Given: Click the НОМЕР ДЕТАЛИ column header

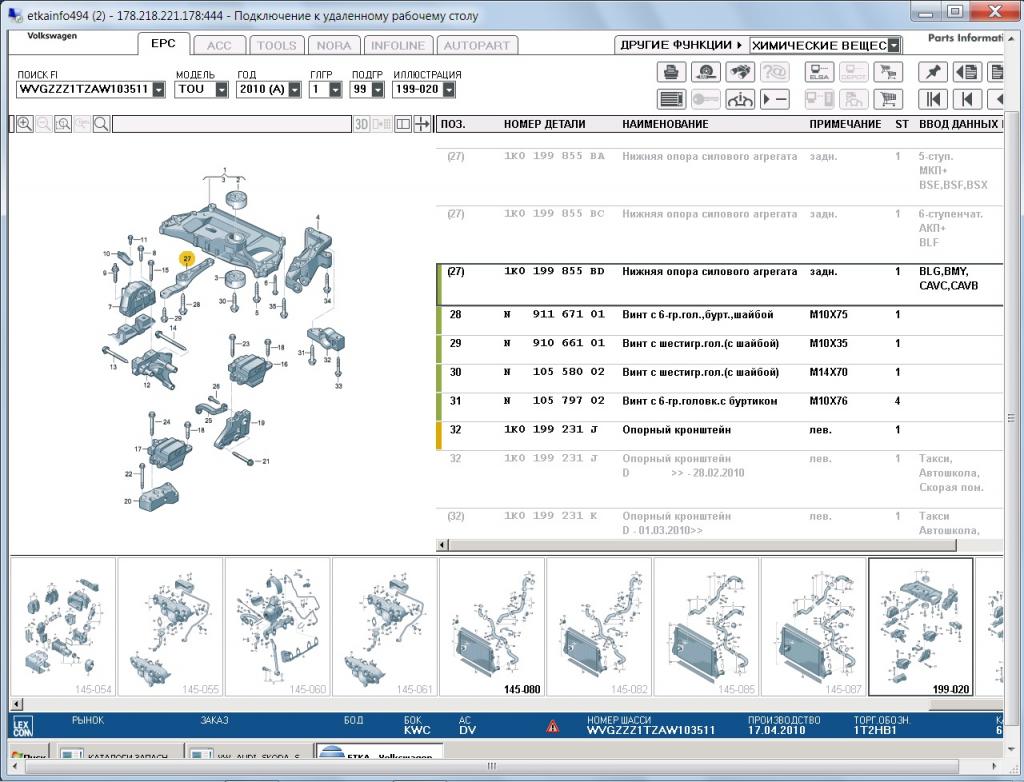Looking at the screenshot, I should pyautogui.click(x=545, y=124).
